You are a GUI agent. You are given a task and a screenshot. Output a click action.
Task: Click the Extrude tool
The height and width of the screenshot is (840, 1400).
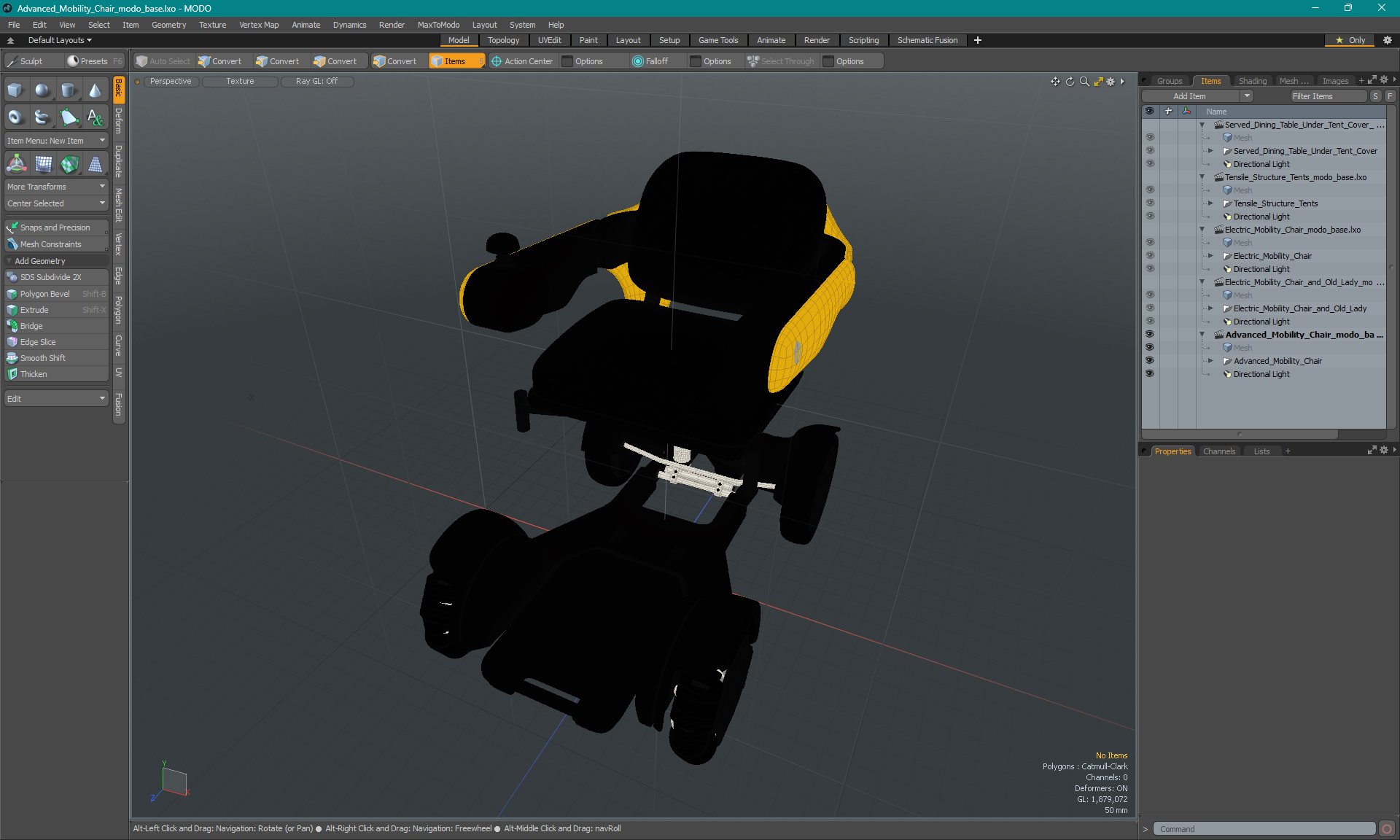pos(56,310)
